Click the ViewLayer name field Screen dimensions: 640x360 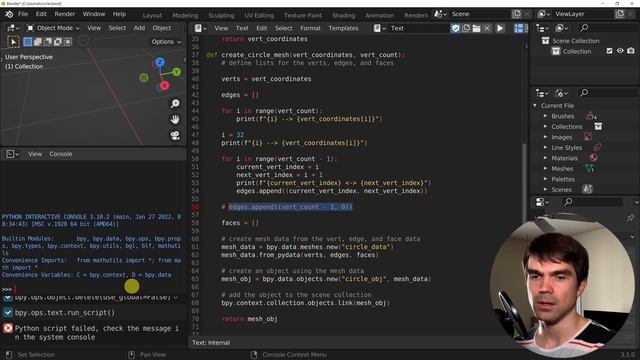583,14
